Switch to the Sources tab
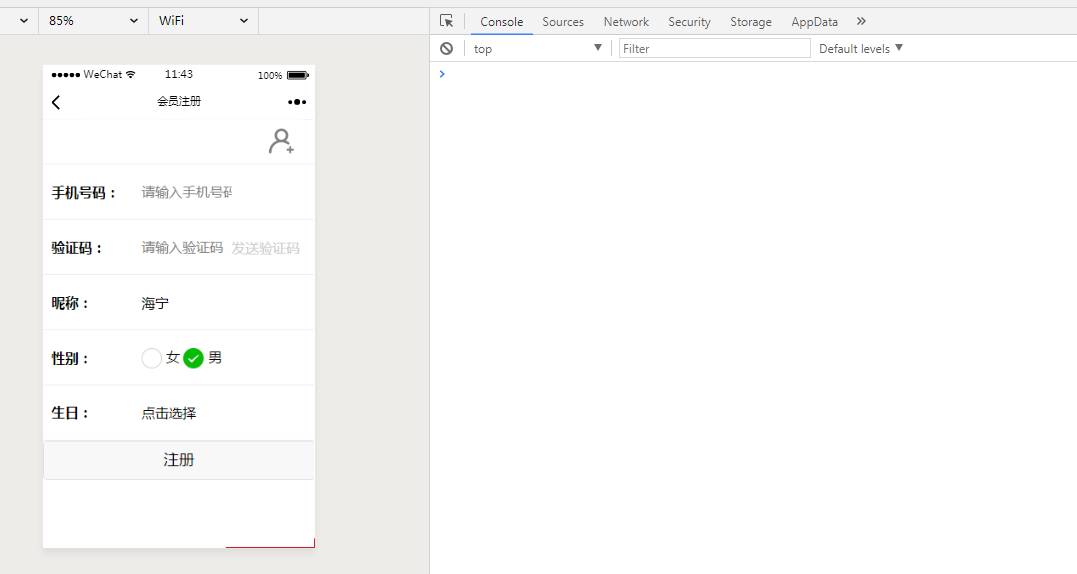1077x574 pixels. click(x=563, y=22)
